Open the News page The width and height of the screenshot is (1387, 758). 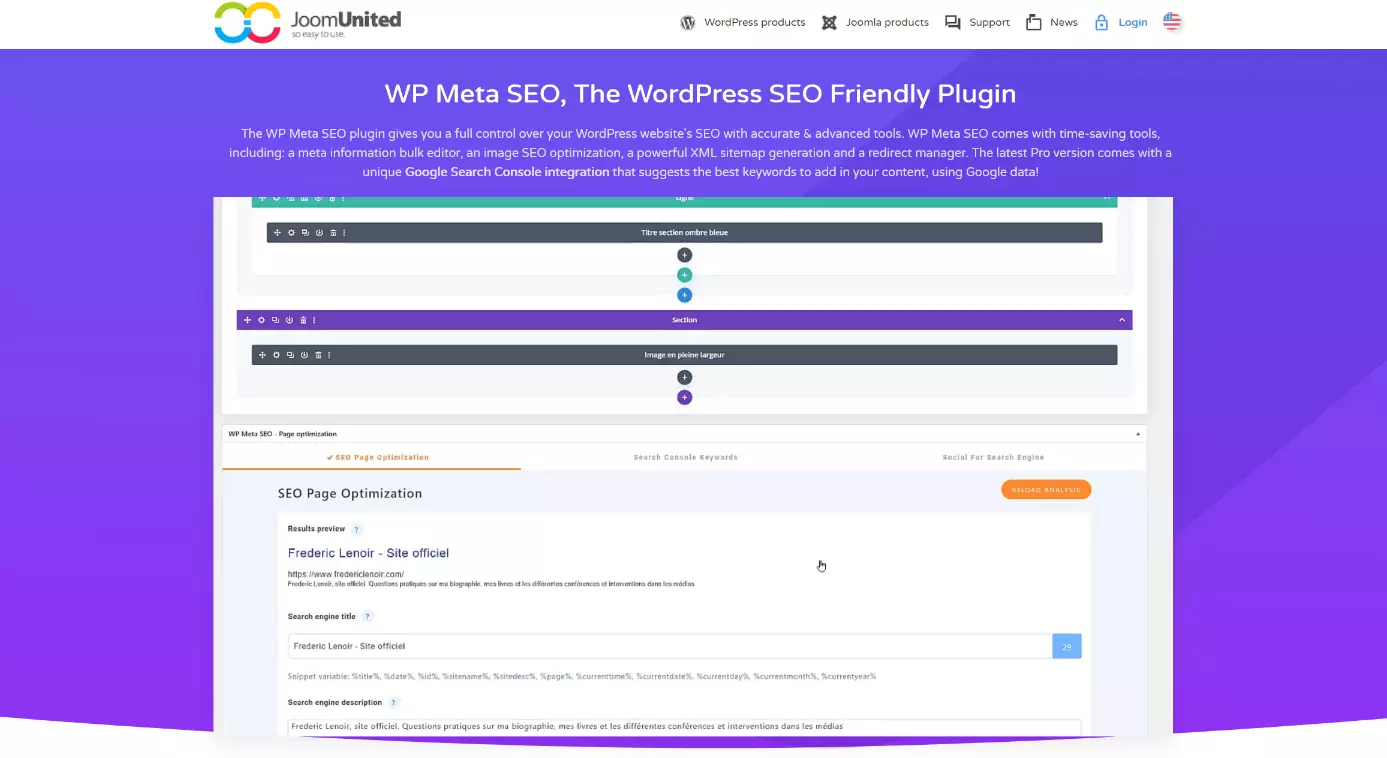[1052, 22]
